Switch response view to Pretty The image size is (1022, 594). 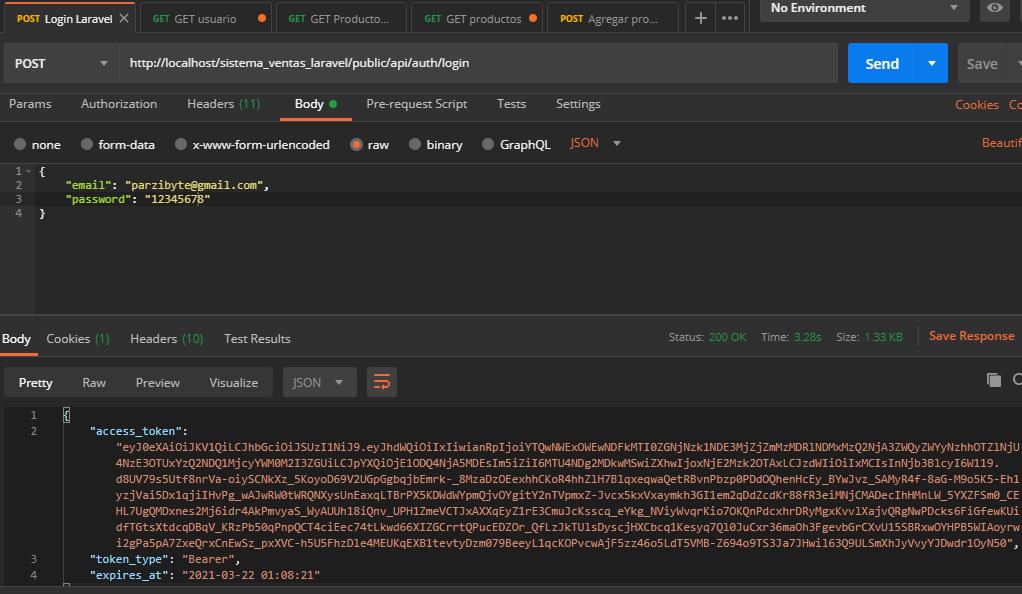tap(36, 383)
